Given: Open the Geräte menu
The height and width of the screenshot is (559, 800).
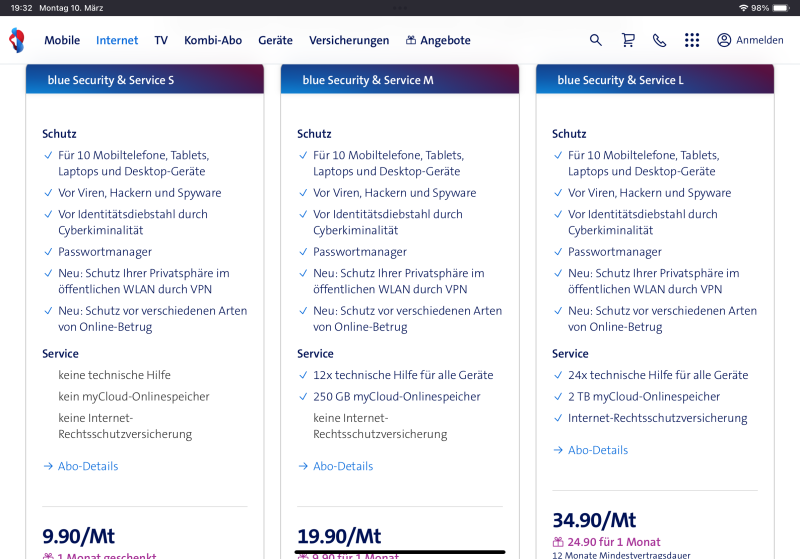Looking at the screenshot, I should [x=275, y=40].
